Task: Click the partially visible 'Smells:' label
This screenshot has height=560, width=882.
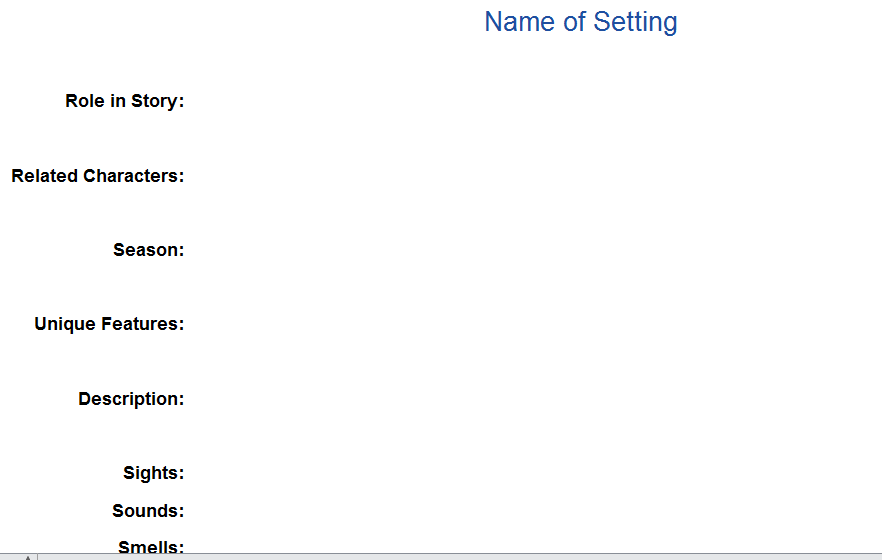Action: 150,546
